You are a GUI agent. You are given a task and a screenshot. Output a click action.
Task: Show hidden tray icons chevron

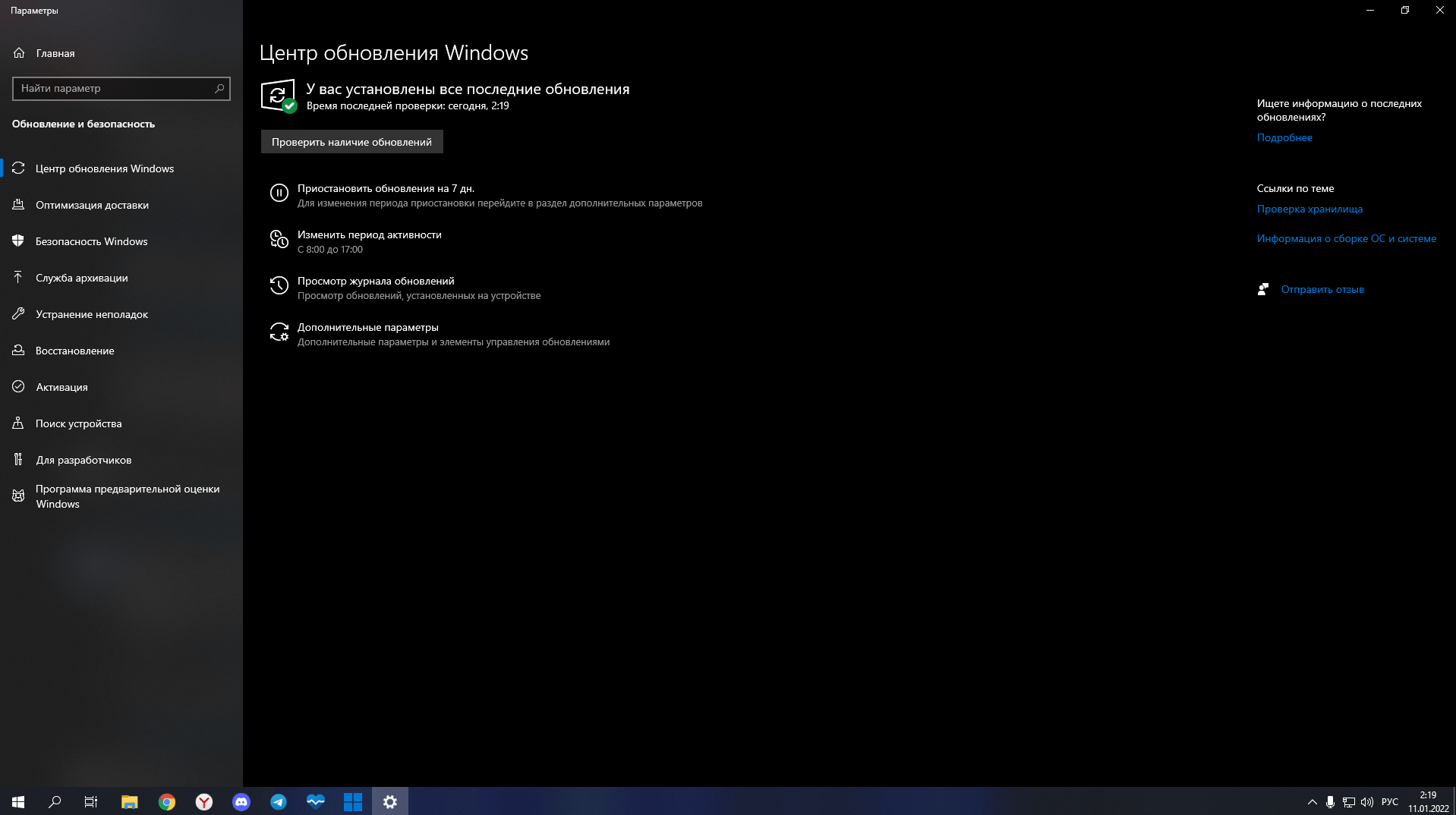[x=1312, y=802]
